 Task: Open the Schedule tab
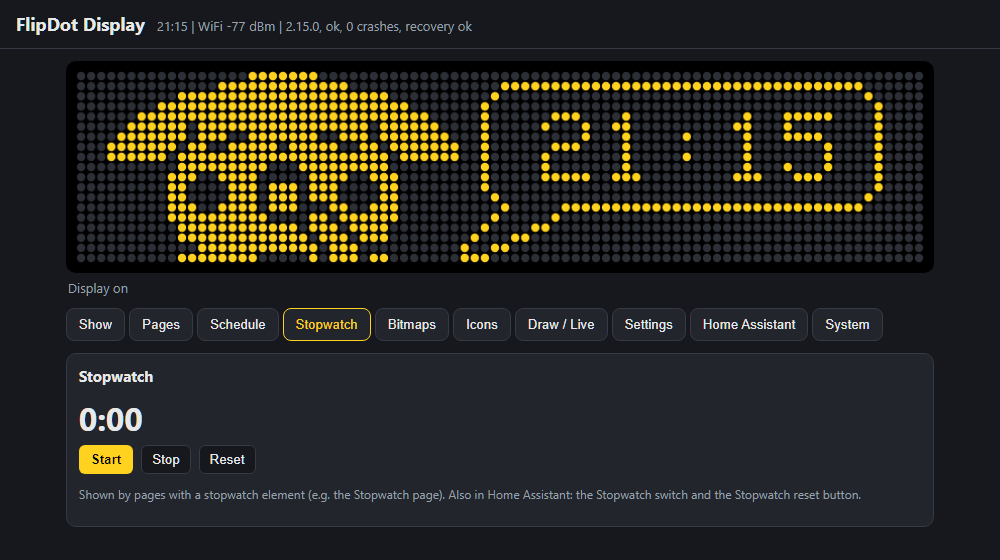[x=238, y=324]
